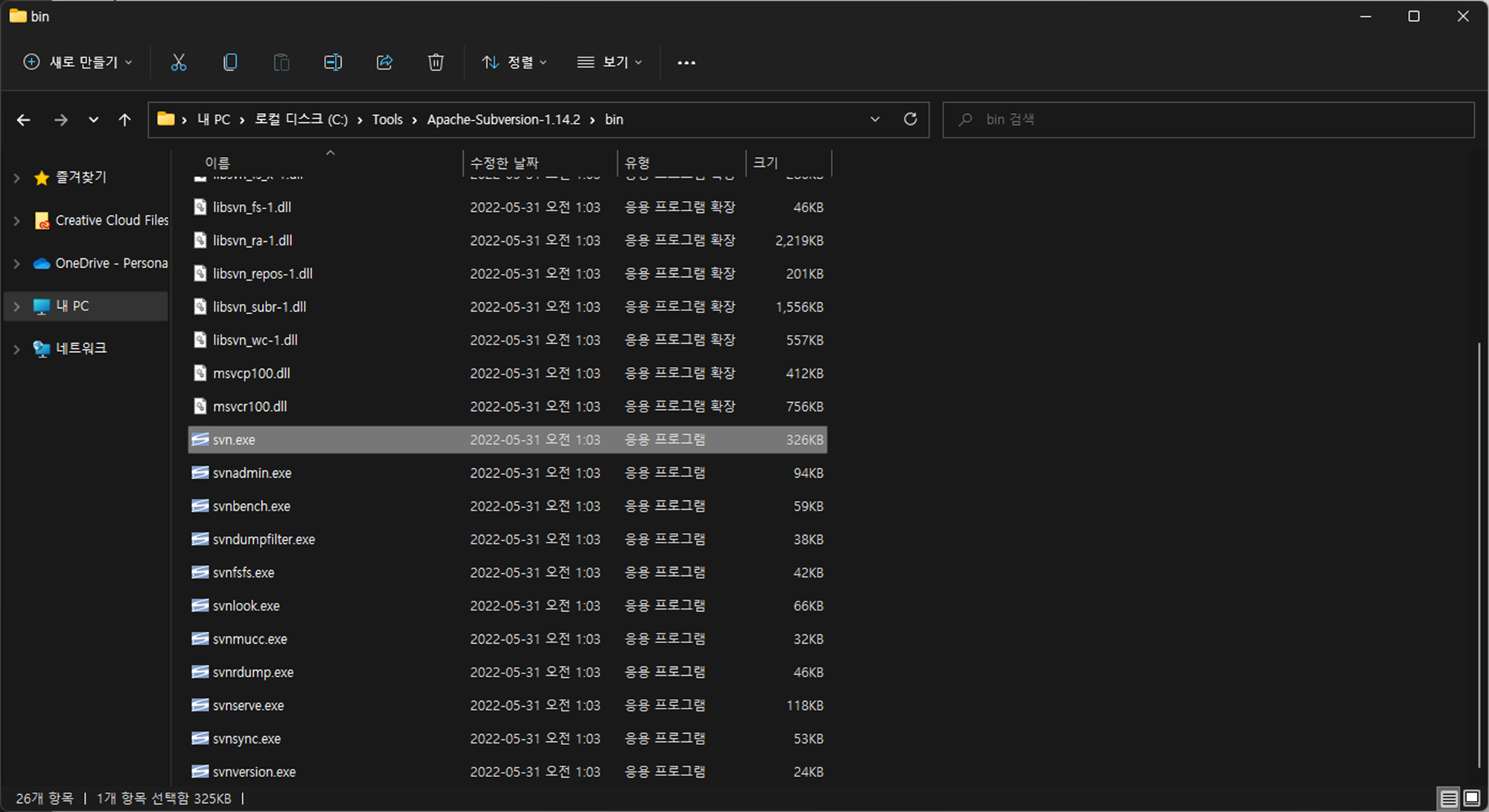Viewport: 1489px width, 812px height.
Task: Sort by 수정한 날짜 column header
Action: coord(504,162)
